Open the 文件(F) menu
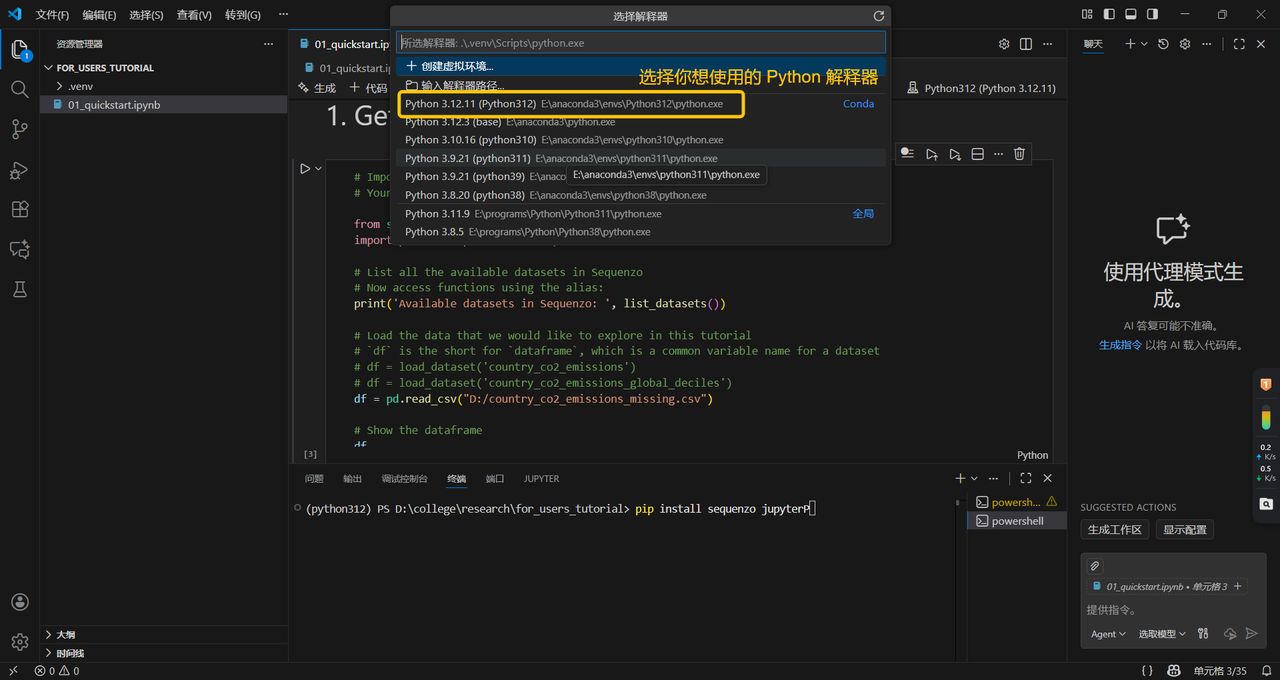This screenshot has height=680, width=1280. point(52,15)
